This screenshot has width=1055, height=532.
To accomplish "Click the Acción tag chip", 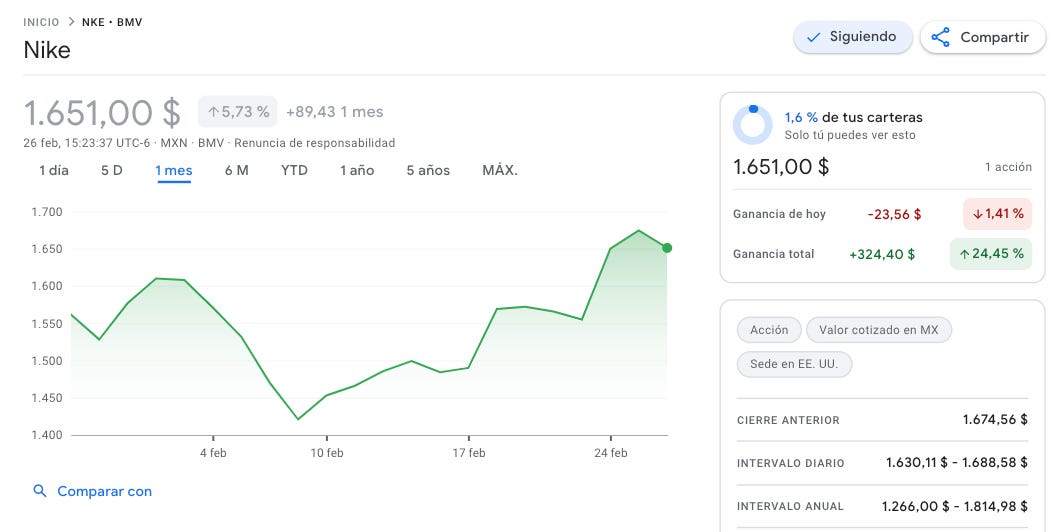I will 769,330.
